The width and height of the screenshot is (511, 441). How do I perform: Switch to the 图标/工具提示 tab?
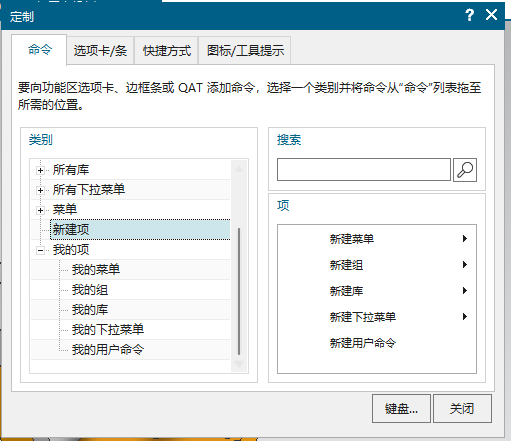[x=245, y=51]
